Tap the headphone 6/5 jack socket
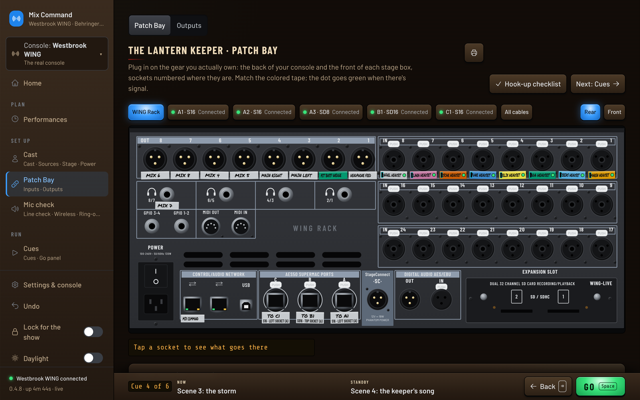This screenshot has height=400, width=640. pyautogui.click(x=226, y=194)
